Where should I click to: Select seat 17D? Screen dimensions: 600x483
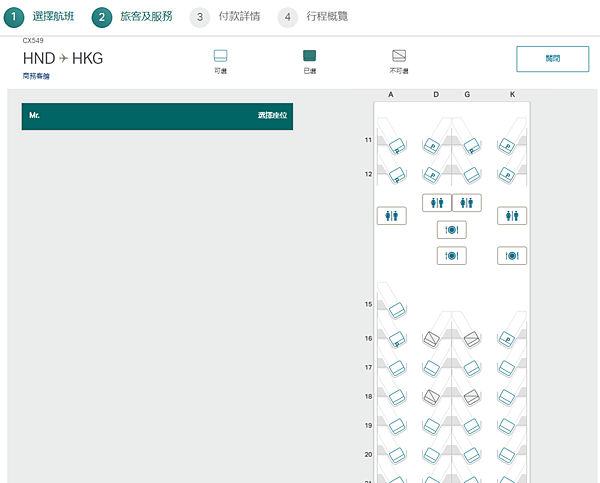coord(431,369)
